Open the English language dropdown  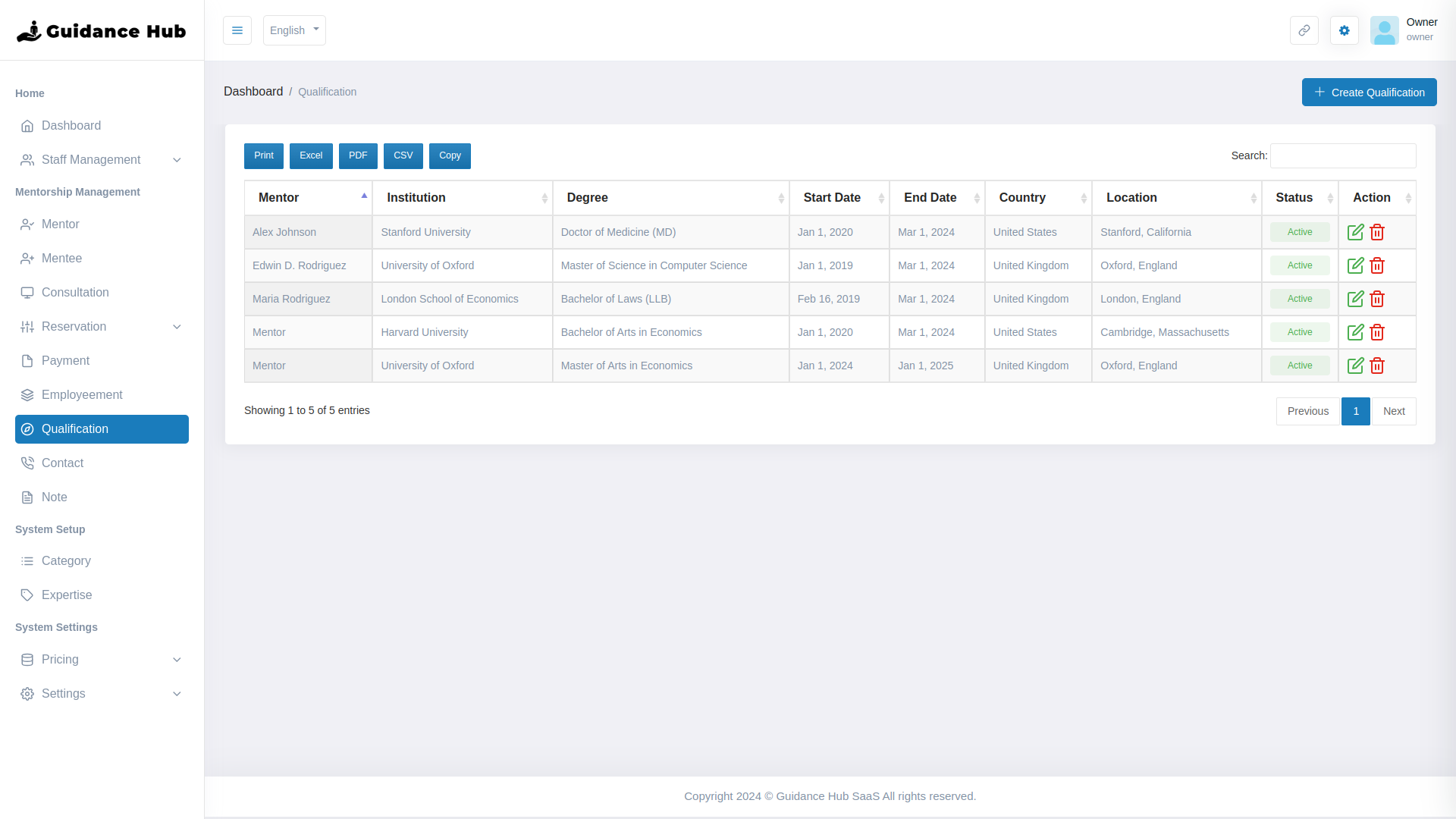[294, 30]
